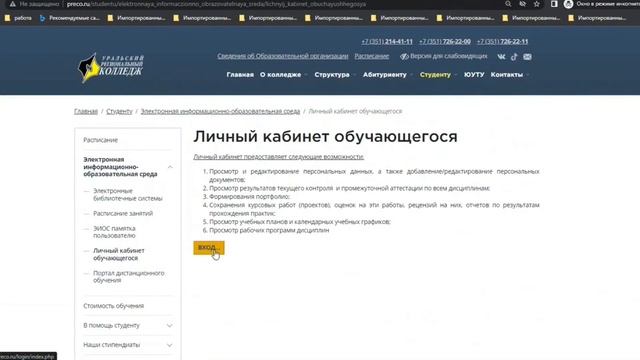This screenshot has width=640, height=360.
Task: Click 'Главная' breadcrumb link
Action: click(x=86, y=111)
